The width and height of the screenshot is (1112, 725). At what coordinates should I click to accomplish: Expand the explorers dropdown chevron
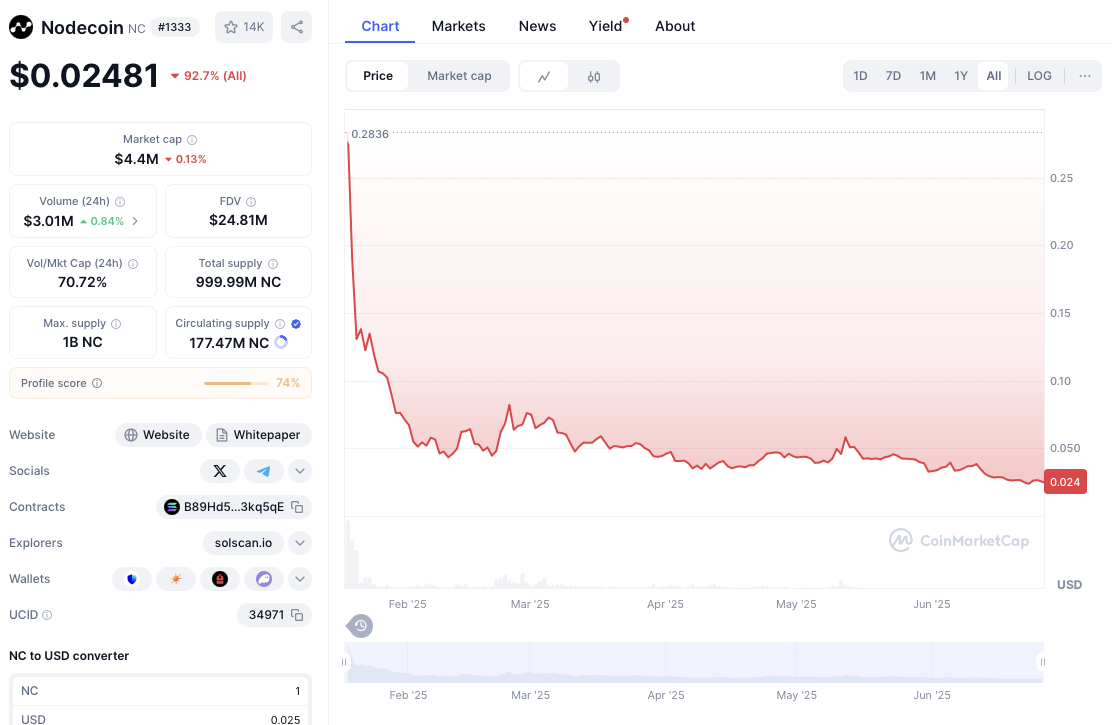point(300,543)
